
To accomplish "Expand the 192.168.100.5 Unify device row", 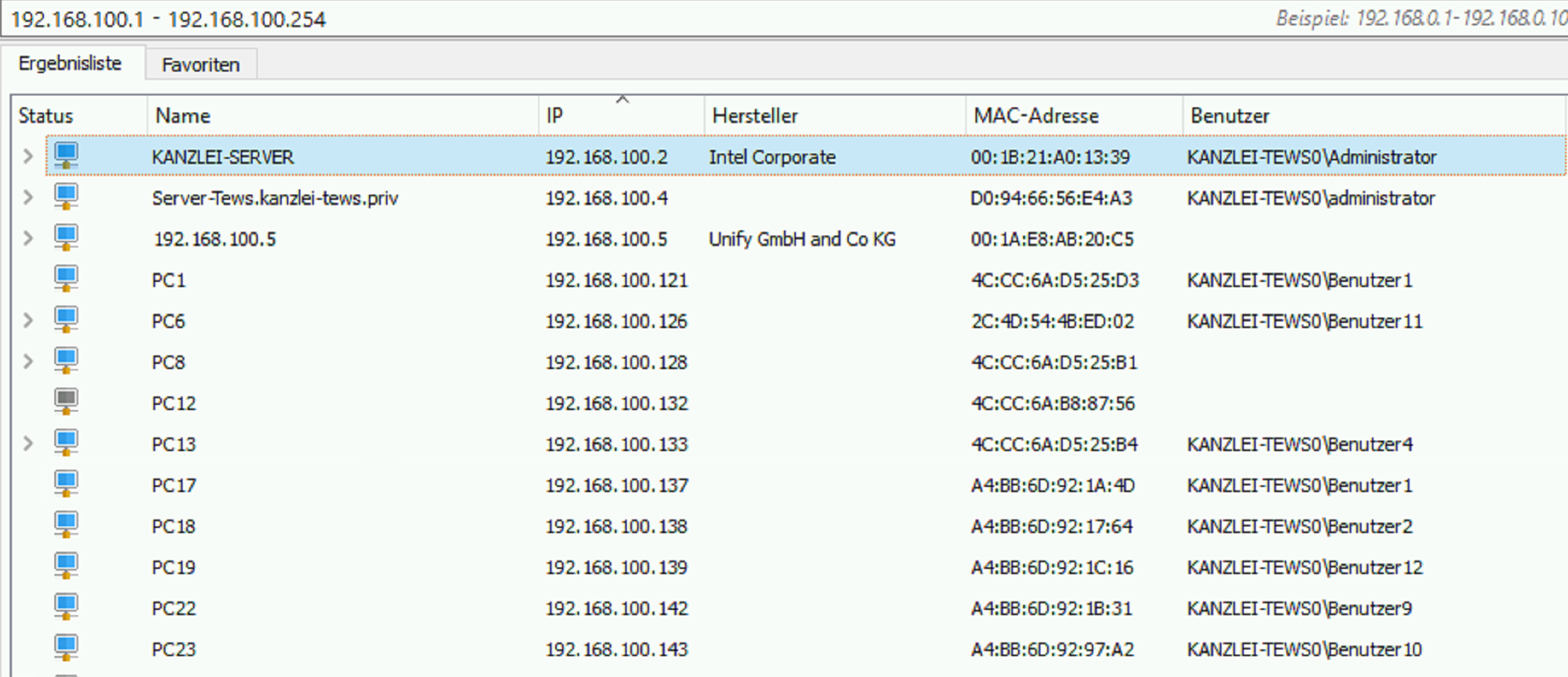I will click(x=28, y=239).
